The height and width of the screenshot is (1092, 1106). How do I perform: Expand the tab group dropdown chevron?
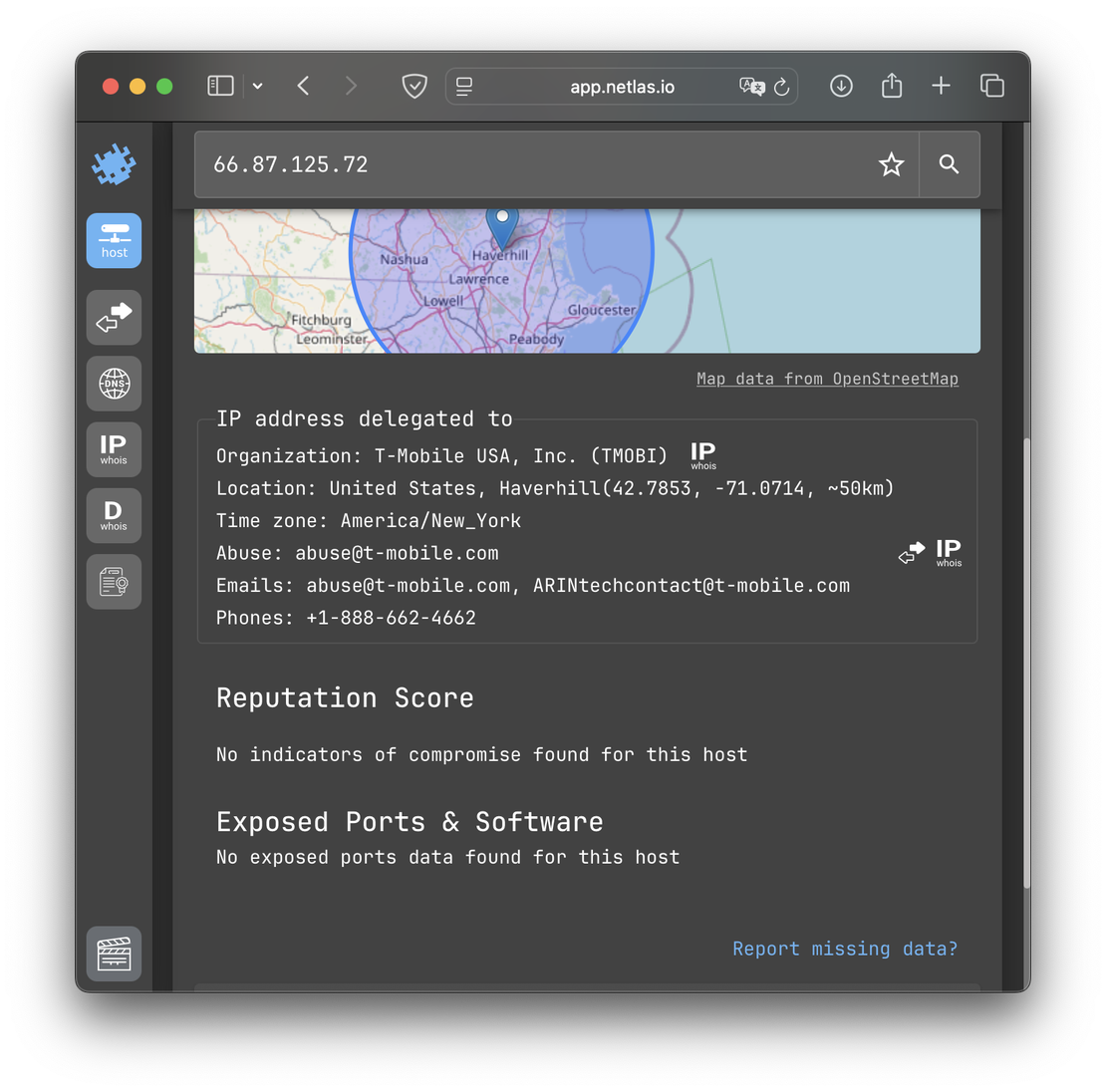[257, 87]
